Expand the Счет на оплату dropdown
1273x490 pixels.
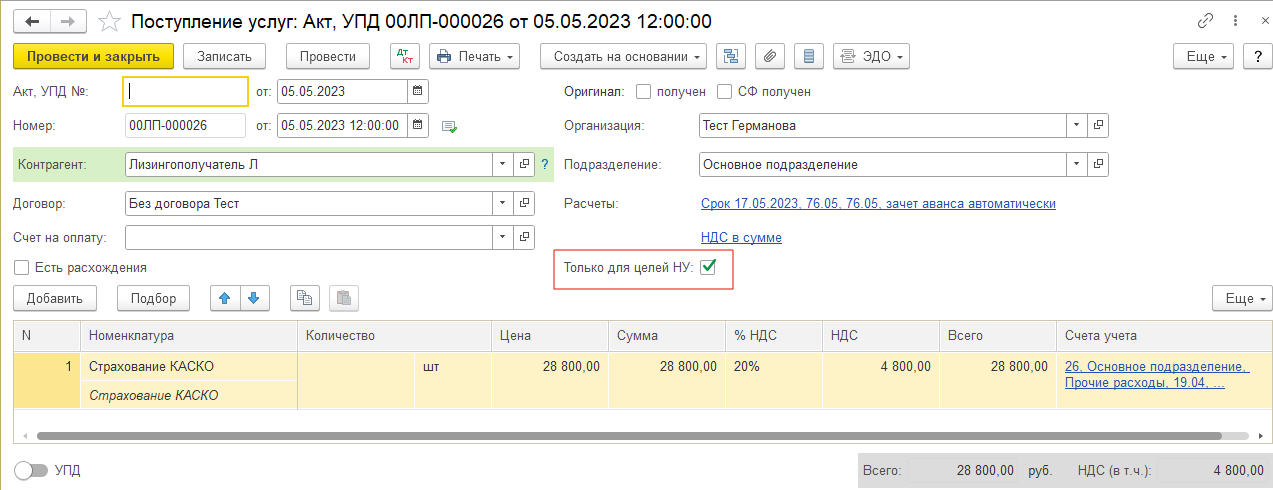(x=501, y=237)
